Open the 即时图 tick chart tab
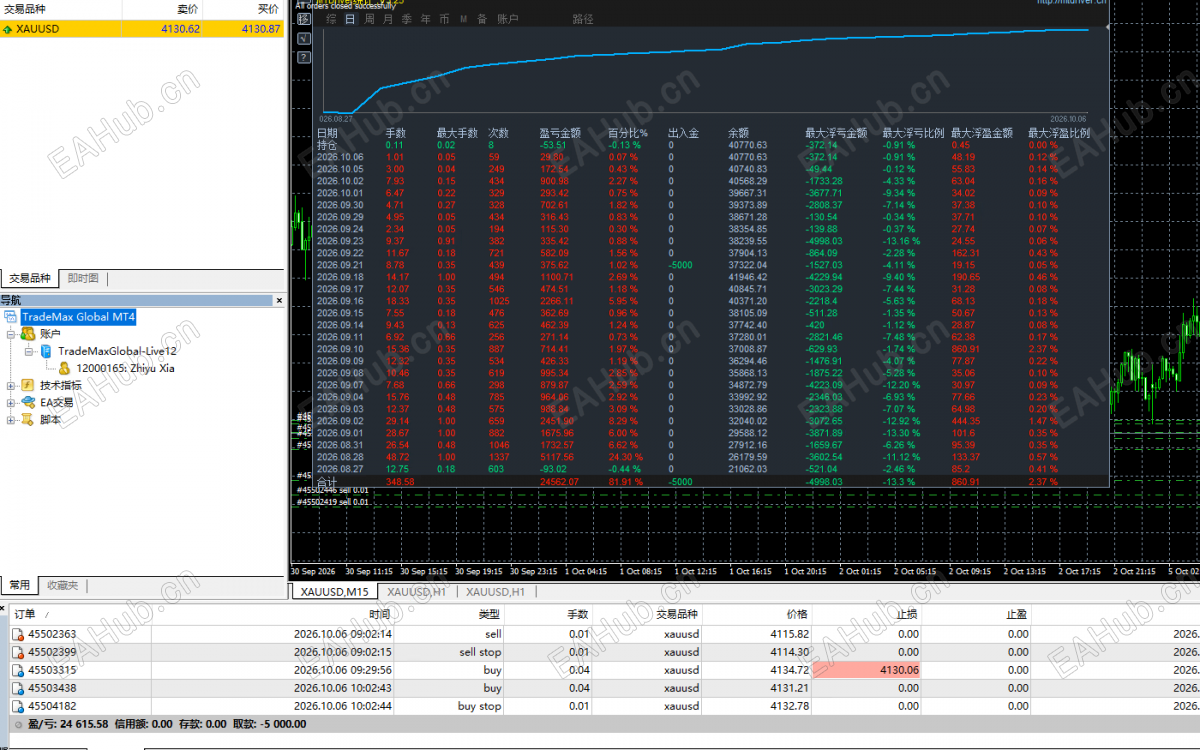The height and width of the screenshot is (750, 1200). pyautogui.click(x=83, y=279)
